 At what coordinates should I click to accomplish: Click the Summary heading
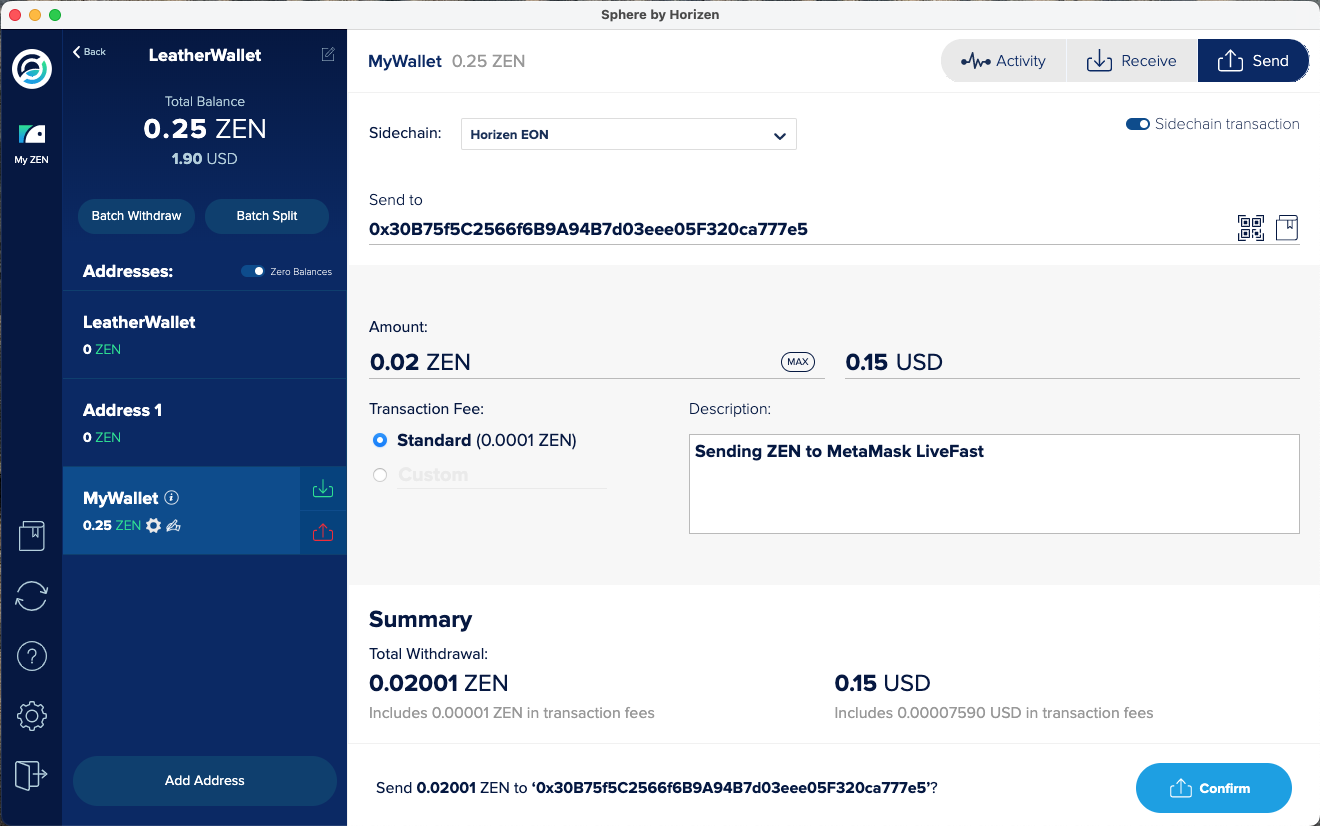pyautogui.click(x=420, y=619)
